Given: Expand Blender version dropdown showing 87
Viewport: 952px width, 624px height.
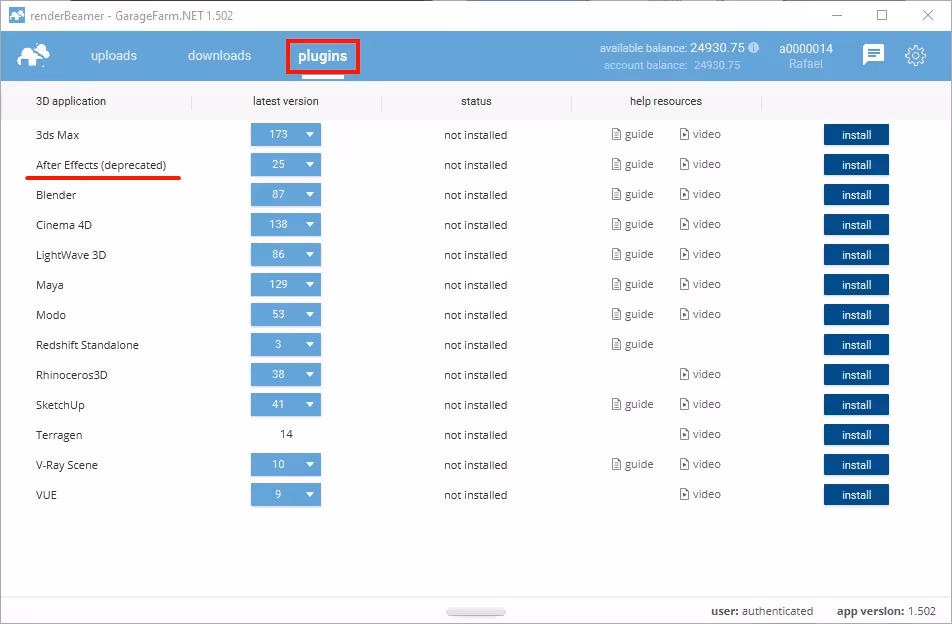Looking at the screenshot, I should [x=286, y=194].
